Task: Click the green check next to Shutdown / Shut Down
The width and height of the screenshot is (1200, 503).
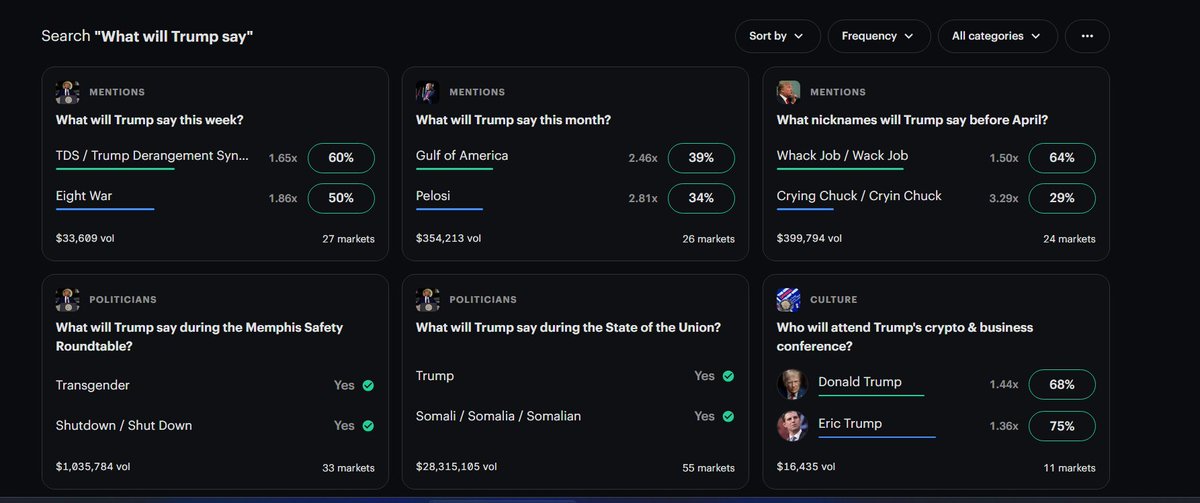Action: [x=368, y=425]
